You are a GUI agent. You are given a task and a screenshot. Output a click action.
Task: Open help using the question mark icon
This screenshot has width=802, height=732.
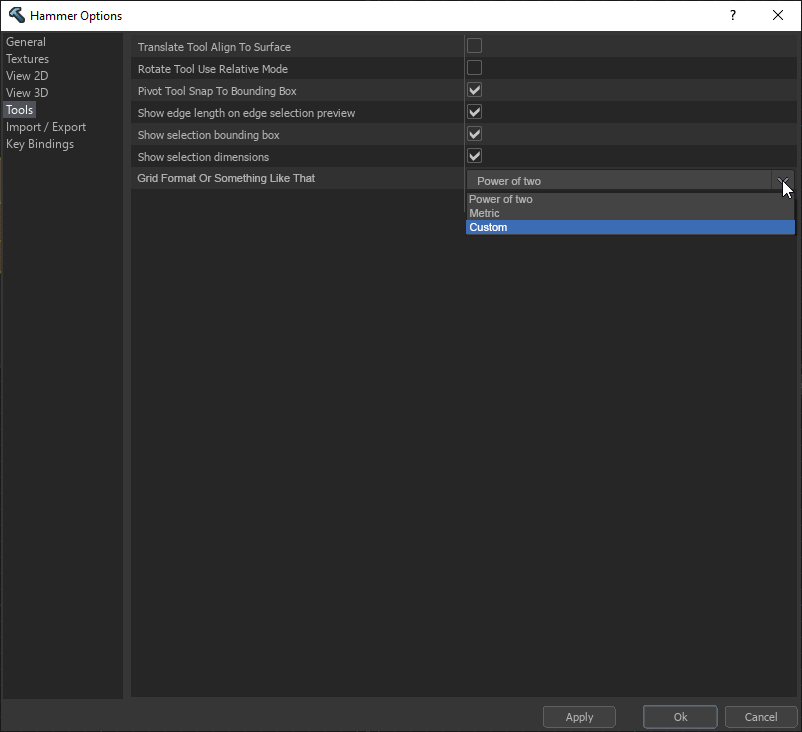coord(732,15)
